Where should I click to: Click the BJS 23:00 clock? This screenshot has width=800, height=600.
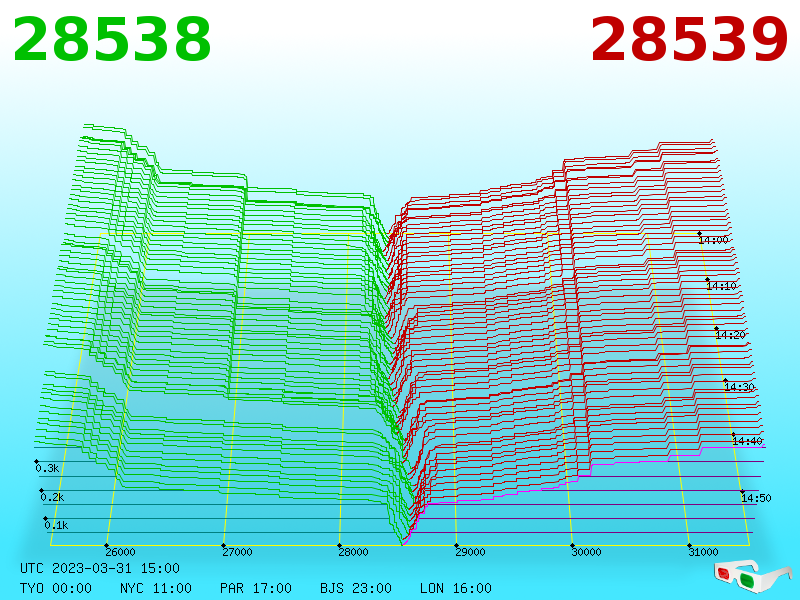coord(356,588)
